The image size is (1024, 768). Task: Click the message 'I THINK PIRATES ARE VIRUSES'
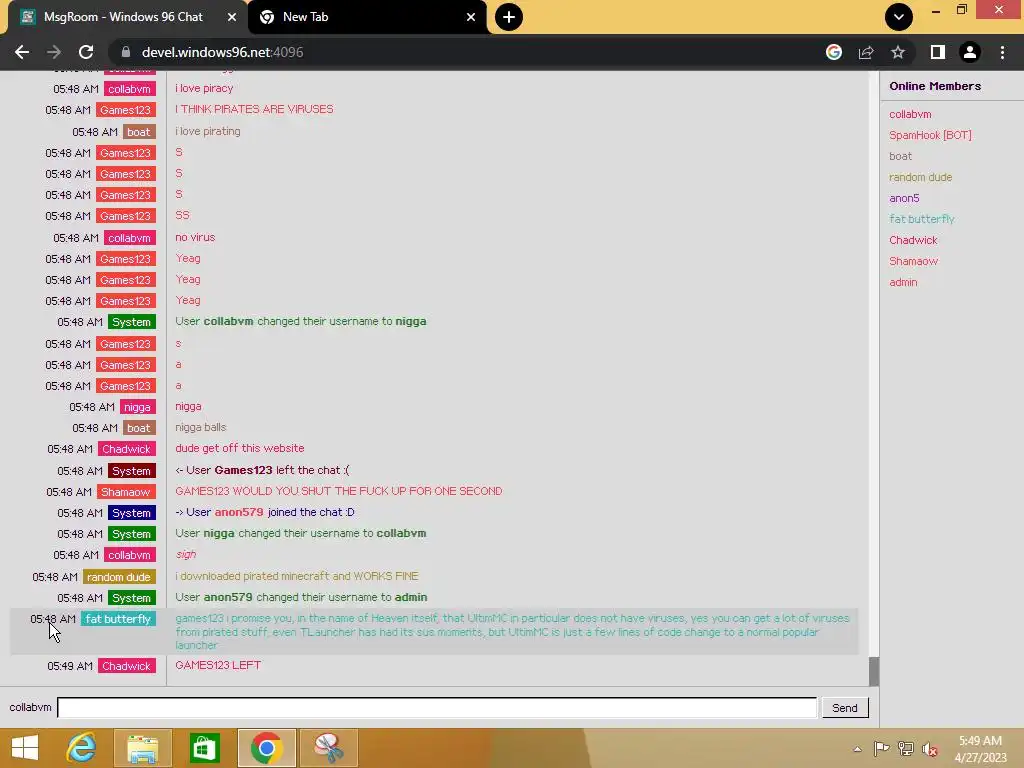pyautogui.click(x=254, y=109)
